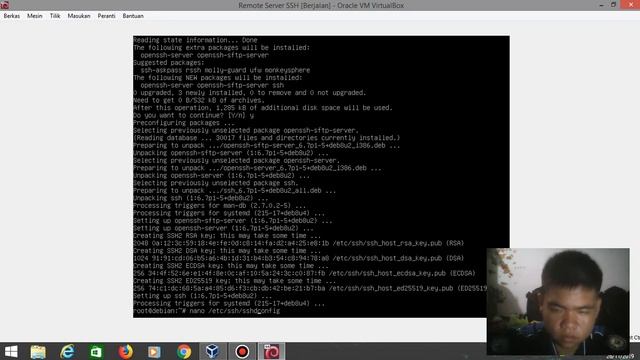This screenshot has width=640, height=360.
Task: Open the Mesin menu
Action: (35, 16)
